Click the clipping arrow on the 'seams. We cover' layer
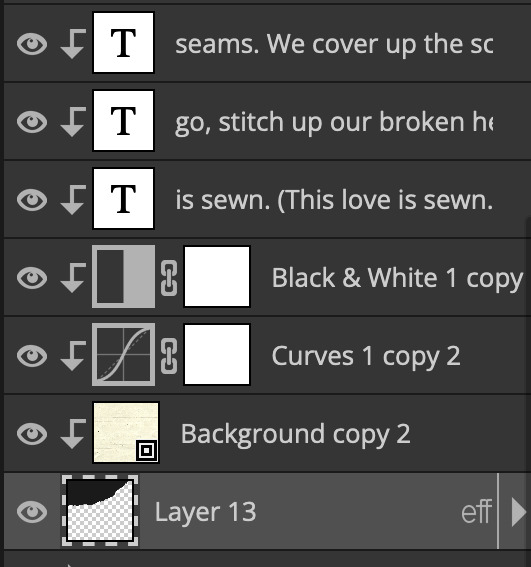Screen dimensions: 531x567 coord(73,43)
